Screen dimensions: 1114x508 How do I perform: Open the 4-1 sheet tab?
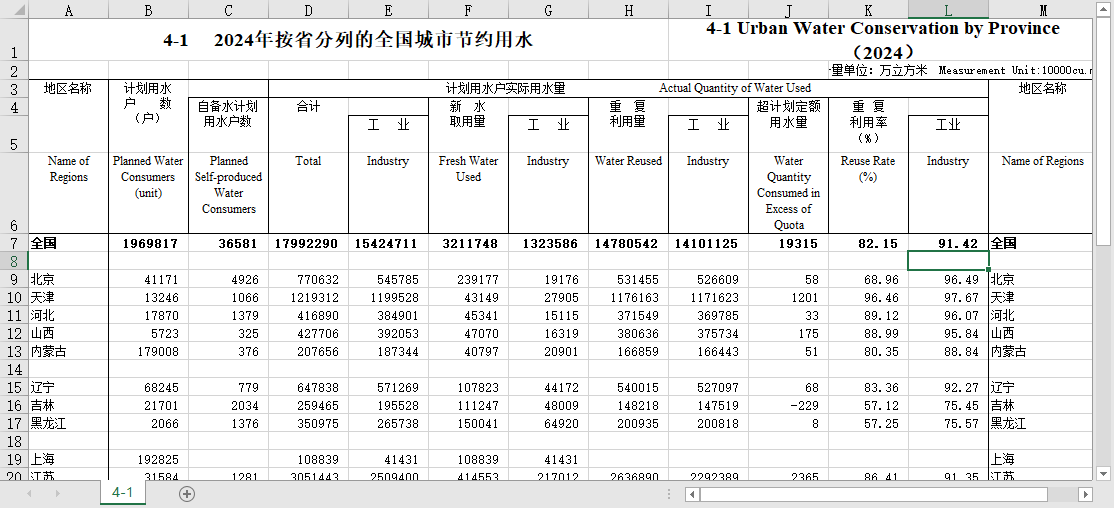122,493
